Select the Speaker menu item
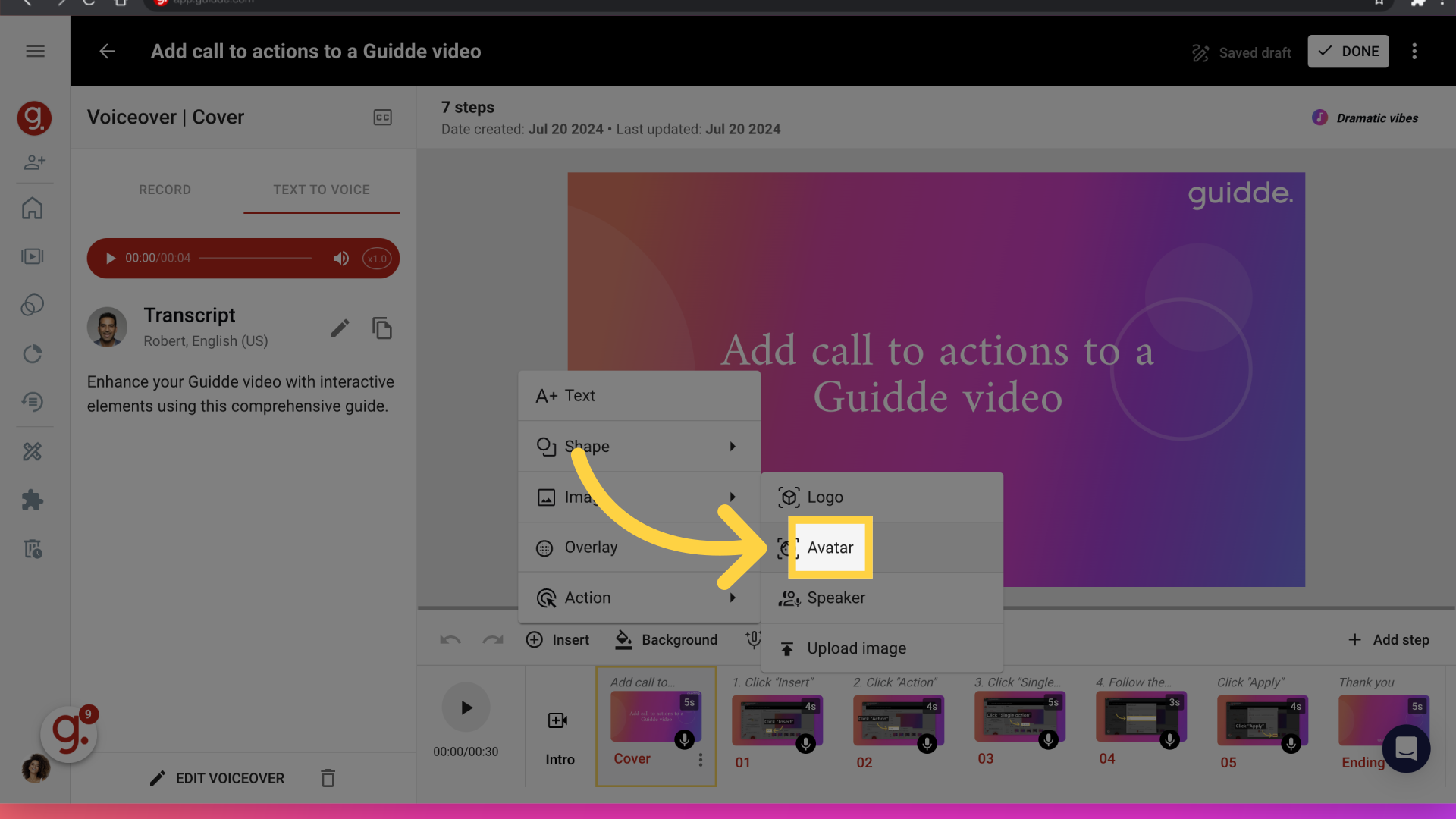Image resolution: width=1456 pixels, height=819 pixels. coord(836,597)
